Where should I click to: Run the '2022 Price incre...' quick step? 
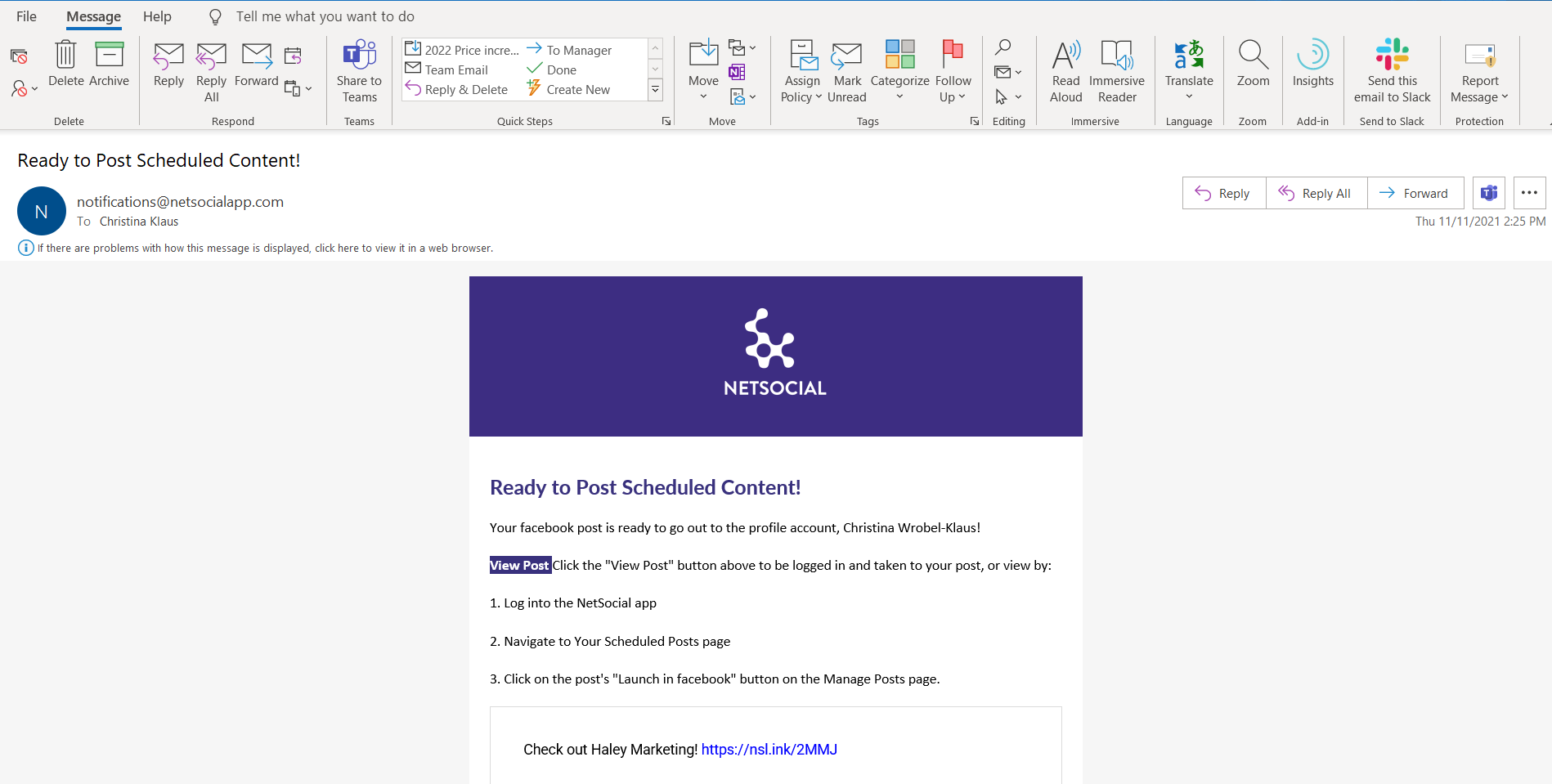pyautogui.click(x=462, y=50)
